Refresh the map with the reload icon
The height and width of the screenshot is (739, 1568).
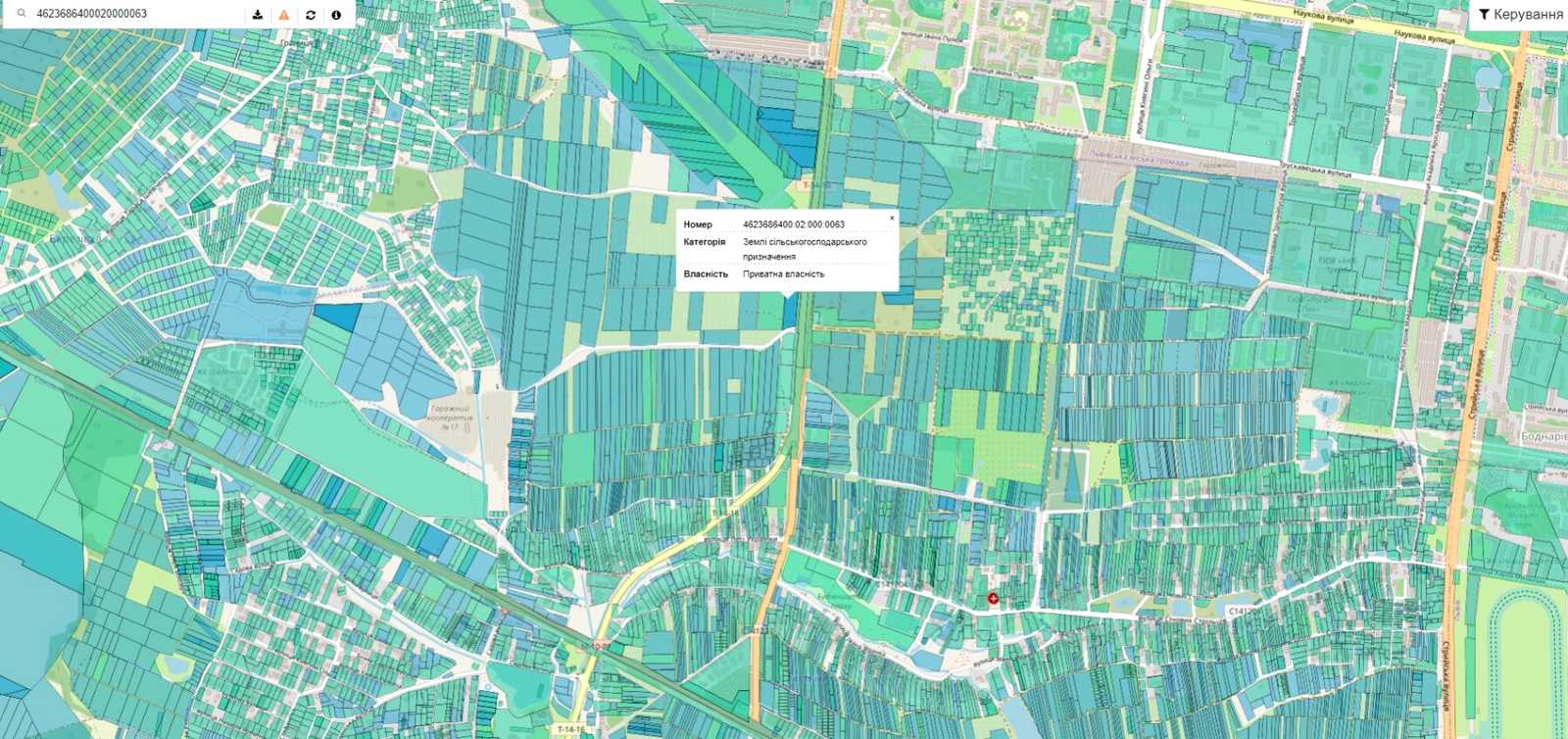click(311, 15)
